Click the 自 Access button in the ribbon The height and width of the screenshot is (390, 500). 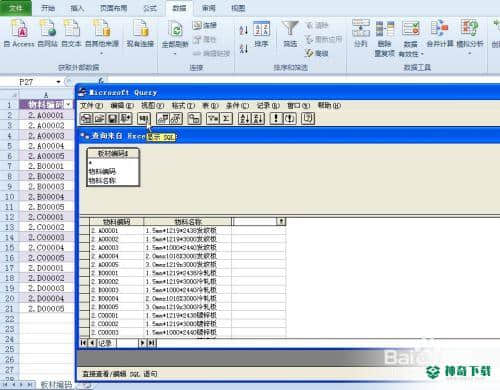(x=19, y=33)
